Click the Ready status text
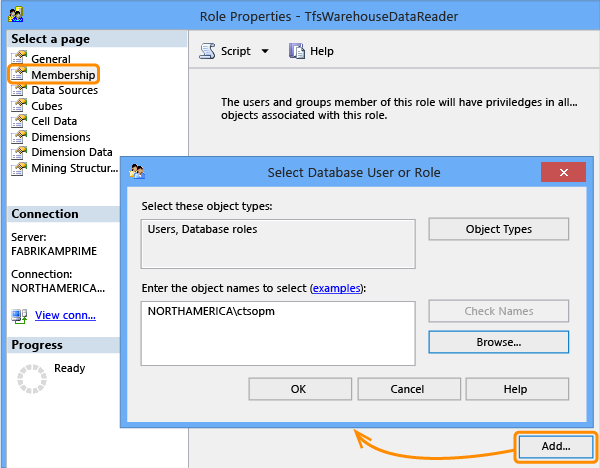The width and height of the screenshot is (600, 468). coord(69,368)
